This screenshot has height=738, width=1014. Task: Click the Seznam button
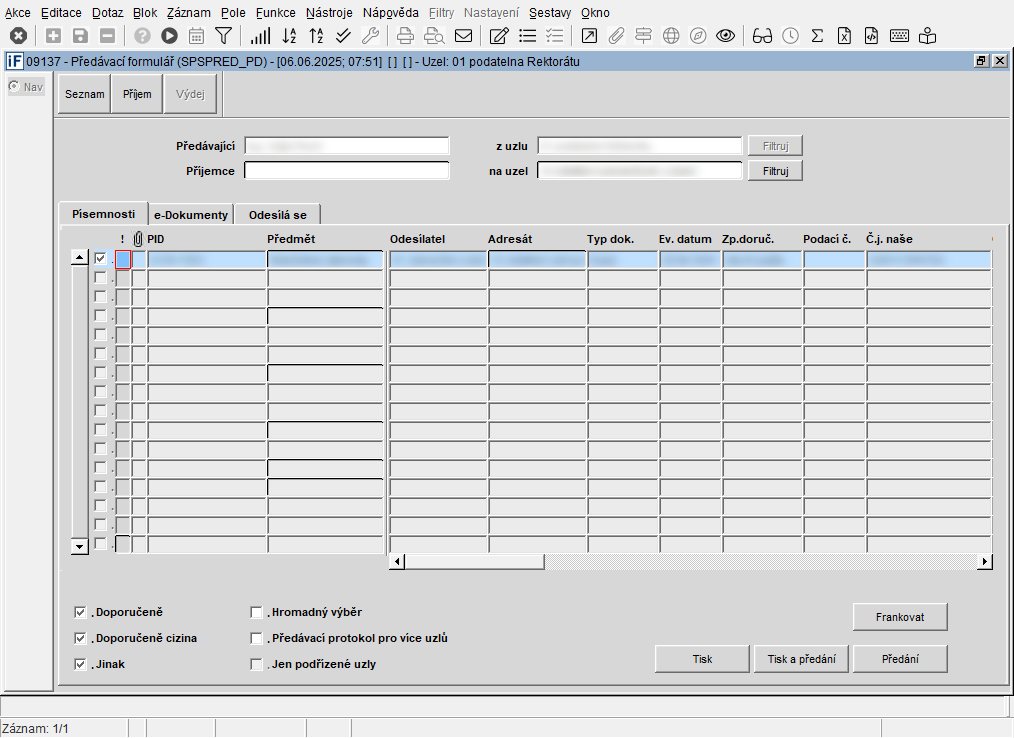[x=85, y=94]
